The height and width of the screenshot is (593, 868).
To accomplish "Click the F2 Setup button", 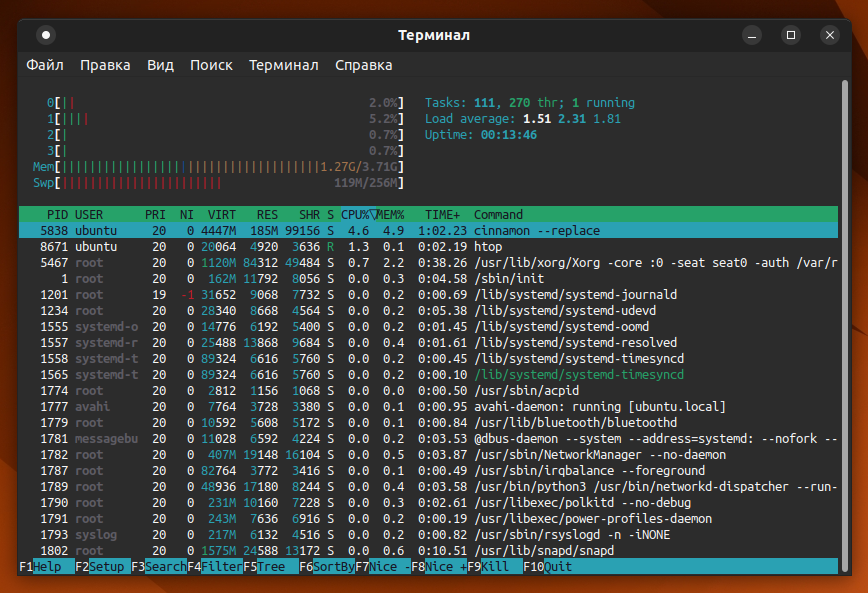I will 103,566.
